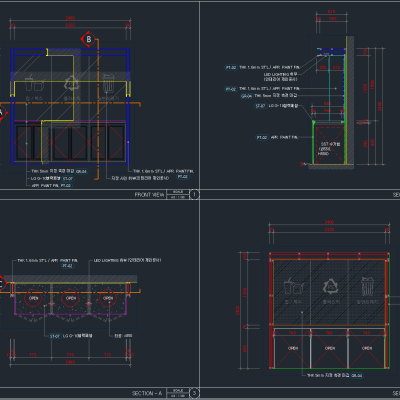Click the trash bin icon on the hatched panel
This screenshot has height=400, width=400.
click(x=368, y=286)
